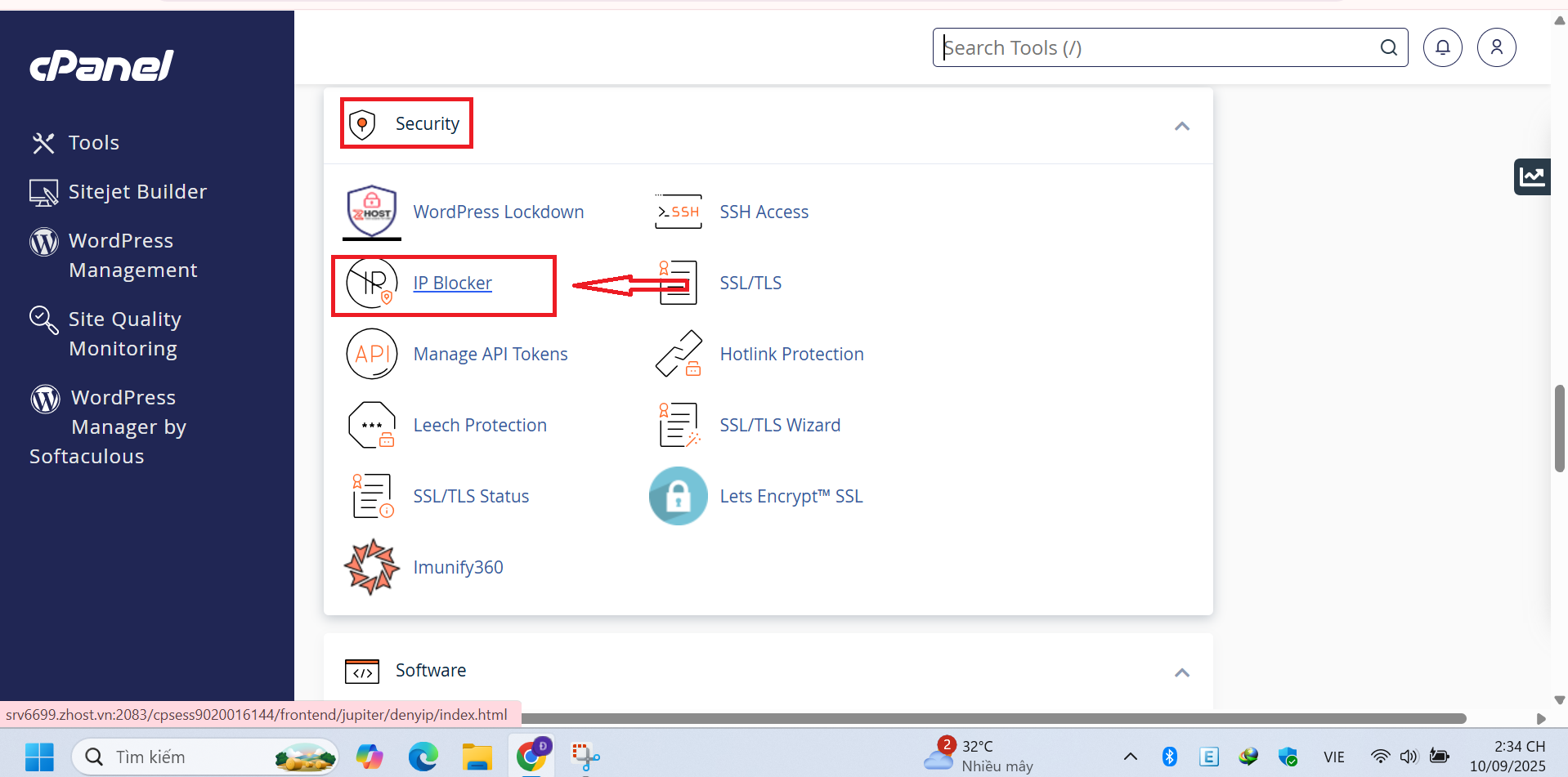The height and width of the screenshot is (777, 1568).
Task: Click the Lets Encrypt SSL padlock icon
Action: (679, 496)
